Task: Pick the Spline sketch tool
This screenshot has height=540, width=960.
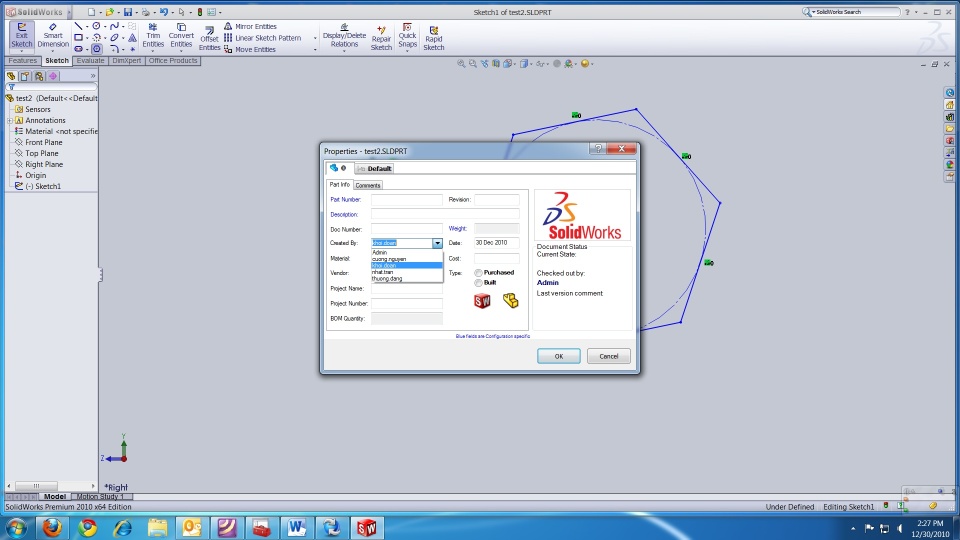Action: 114,26
